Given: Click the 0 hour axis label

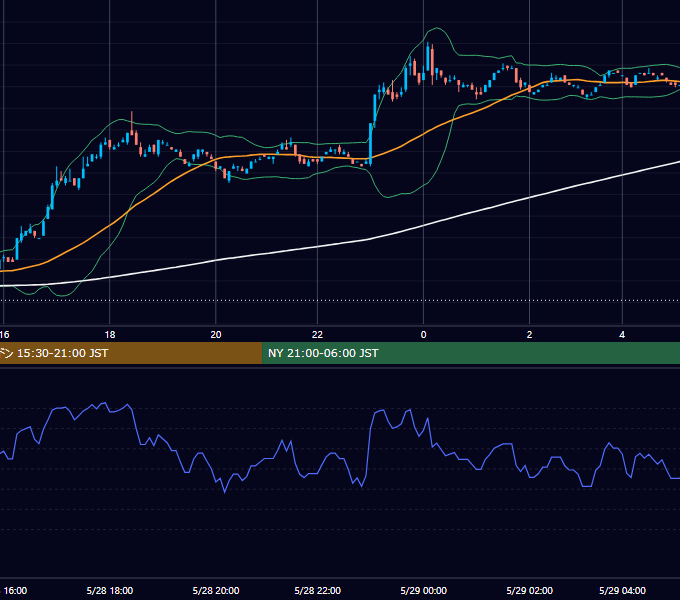Looking at the screenshot, I should pyautogui.click(x=423, y=335).
